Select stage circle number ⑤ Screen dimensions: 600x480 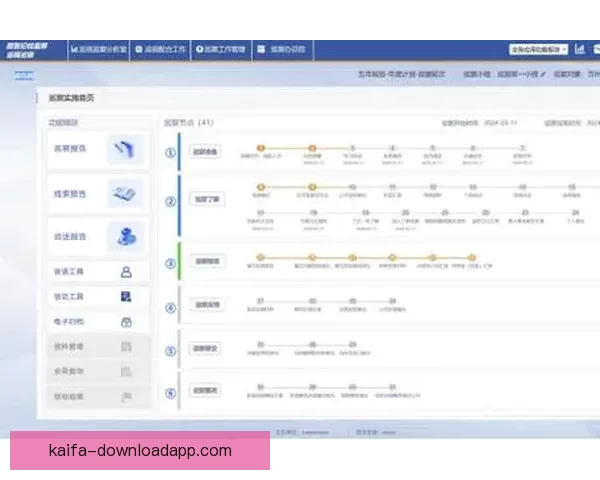[170, 351]
